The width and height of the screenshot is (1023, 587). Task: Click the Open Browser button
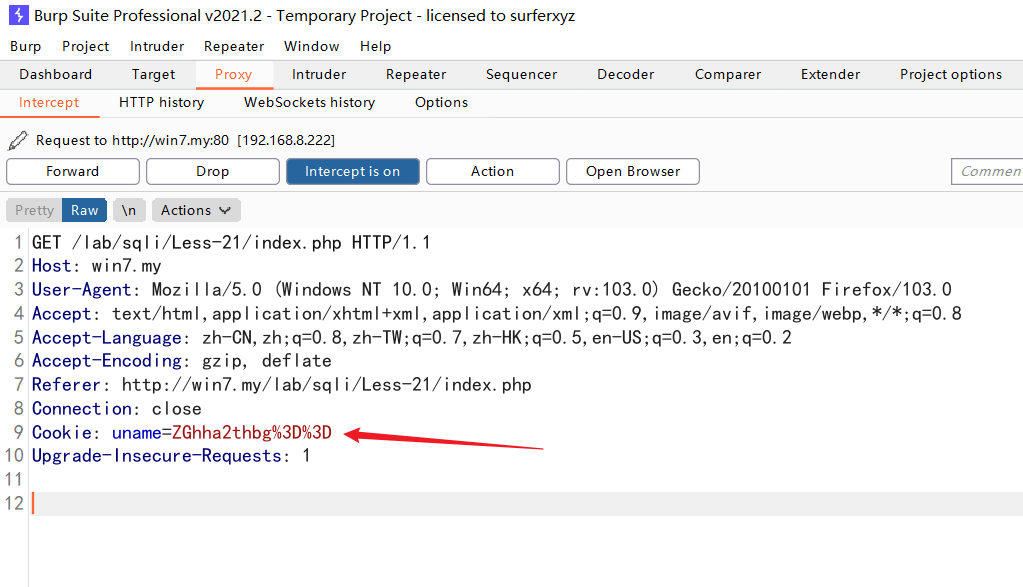click(x=632, y=171)
